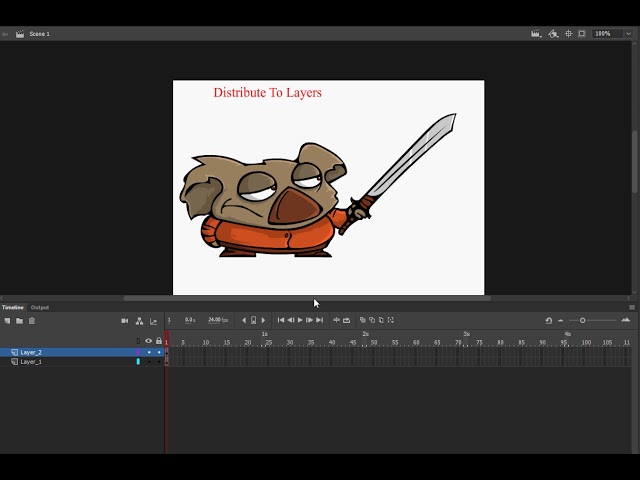Toggle visibility dot of Layer_2

pyautogui.click(x=149, y=352)
